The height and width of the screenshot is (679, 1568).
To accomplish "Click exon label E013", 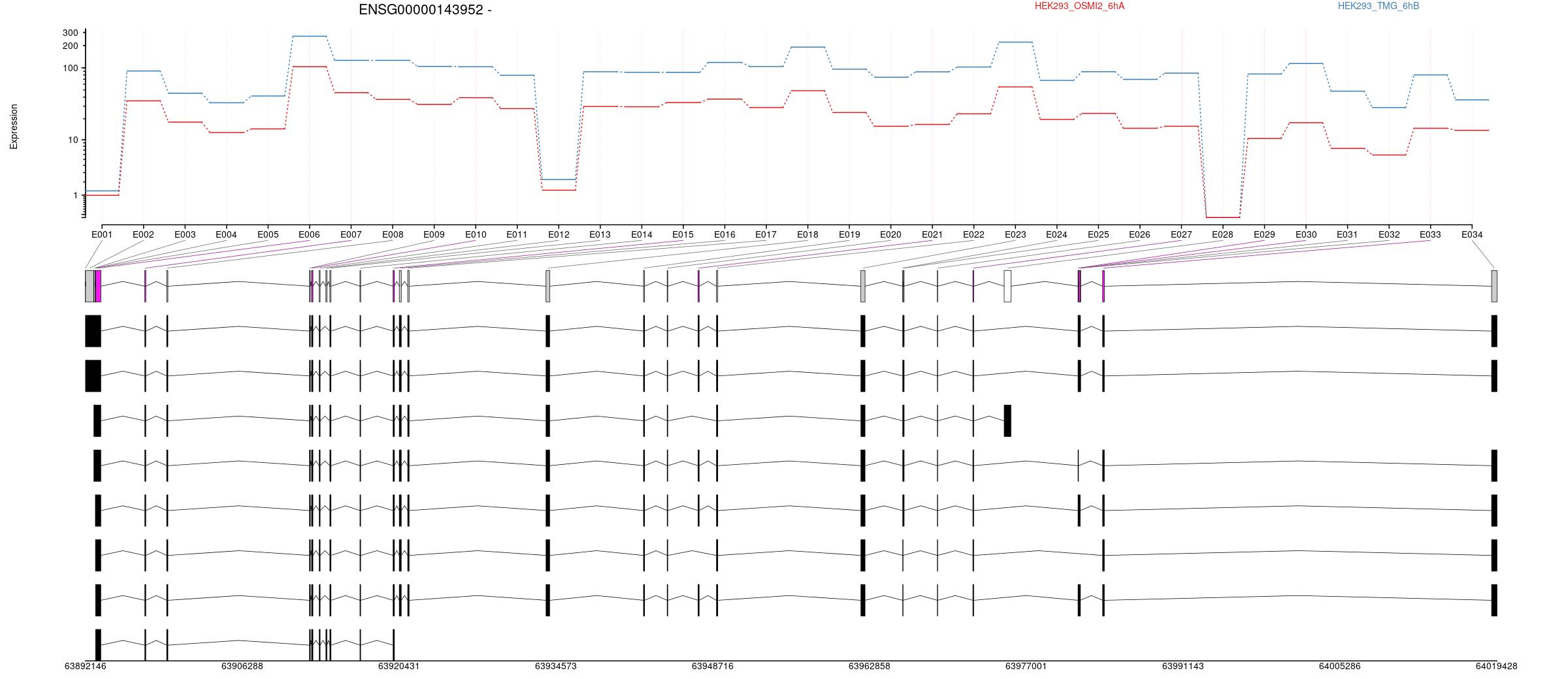I will pyautogui.click(x=600, y=234).
